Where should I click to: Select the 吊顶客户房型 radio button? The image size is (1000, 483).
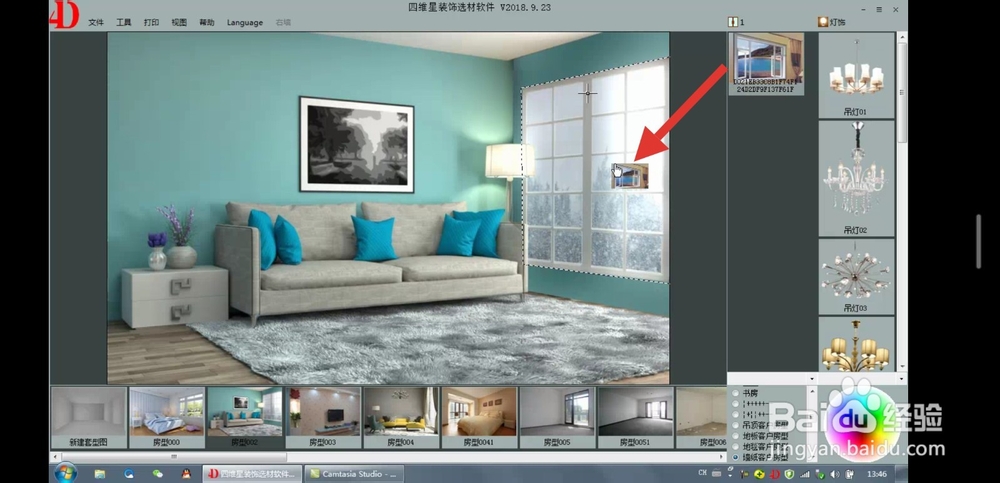(735, 426)
